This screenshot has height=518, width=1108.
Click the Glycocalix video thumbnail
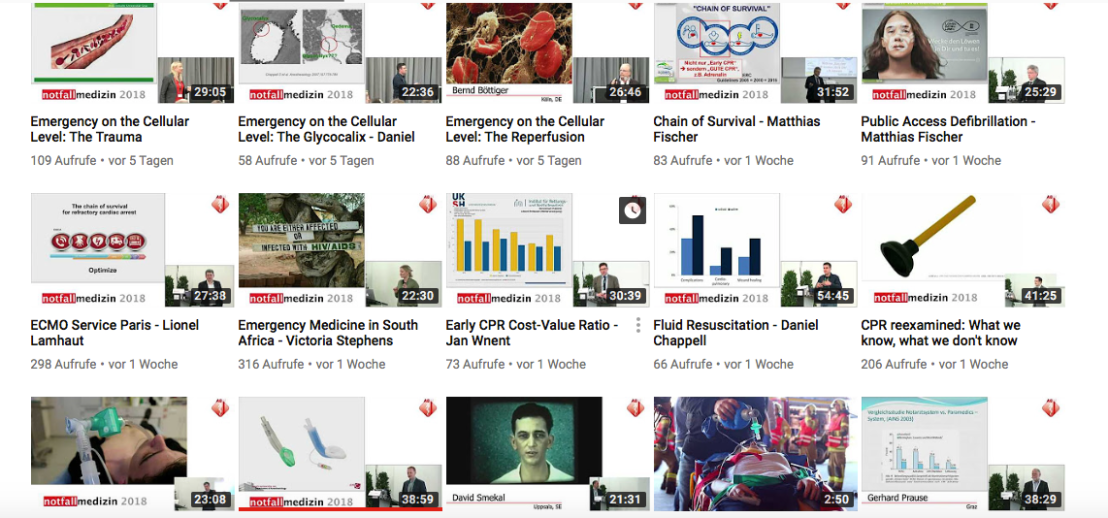pyautogui.click(x=340, y=53)
